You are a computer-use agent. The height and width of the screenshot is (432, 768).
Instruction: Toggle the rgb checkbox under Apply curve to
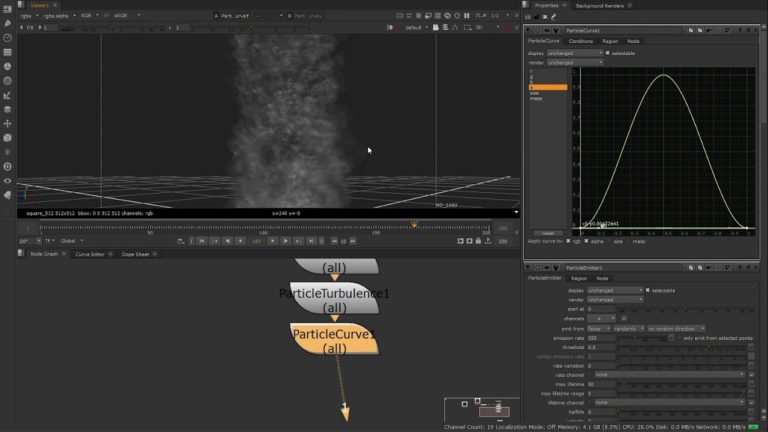pyautogui.click(x=568, y=241)
